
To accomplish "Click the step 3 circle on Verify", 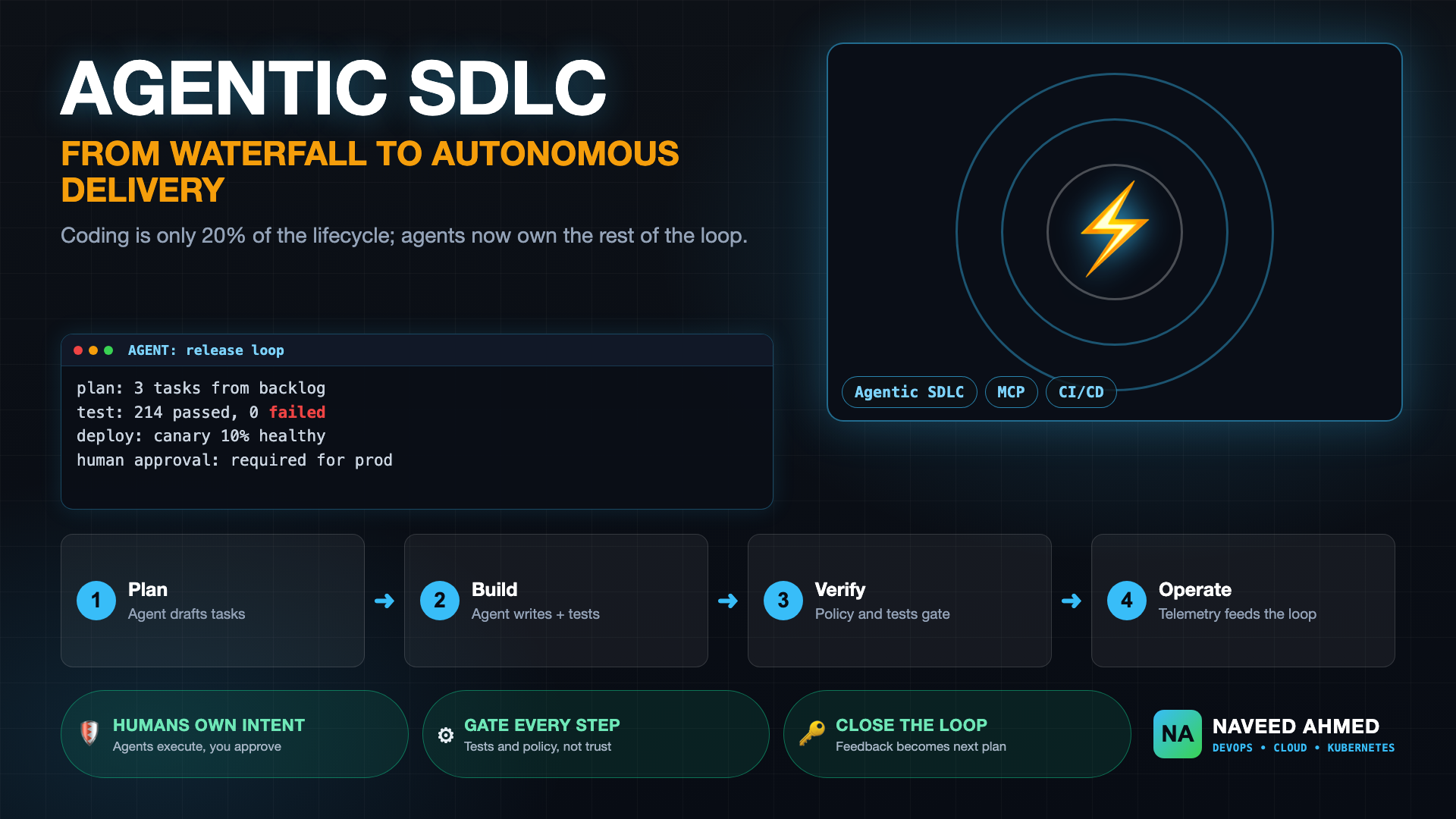I will tap(783, 601).
